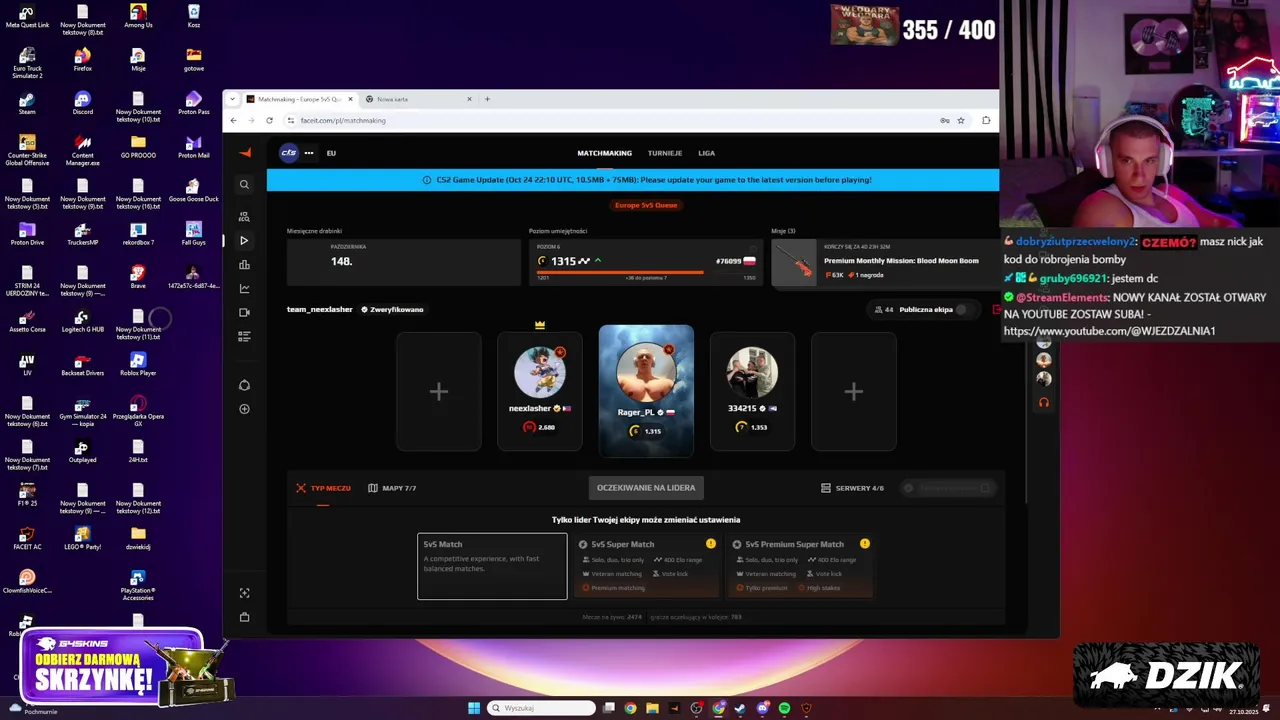1280x720 pixels.
Task: Open the Fall Guys desktop icon
Action: point(194,233)
